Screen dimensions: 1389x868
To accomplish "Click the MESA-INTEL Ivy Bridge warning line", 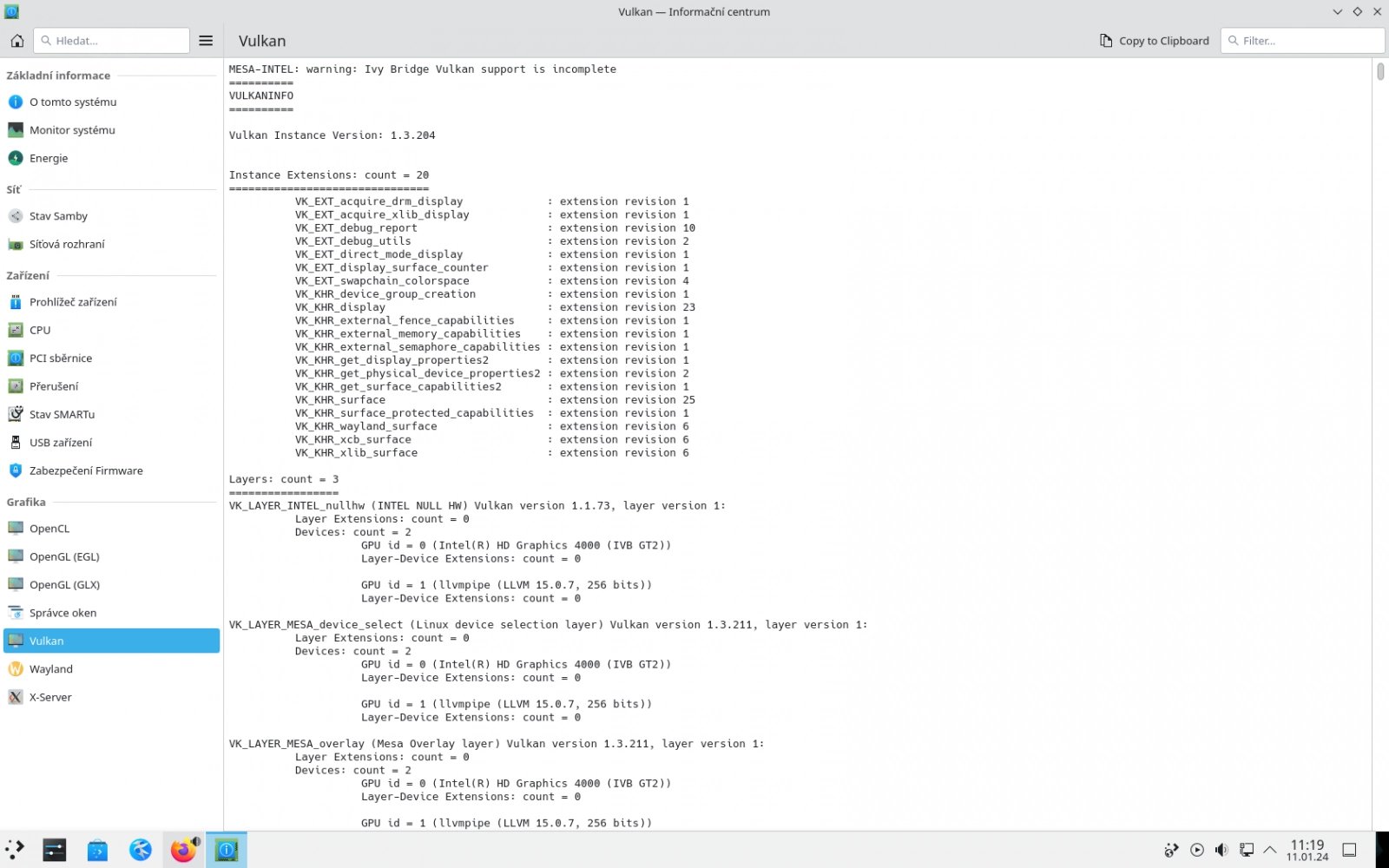I will click(x=422, y=69).
